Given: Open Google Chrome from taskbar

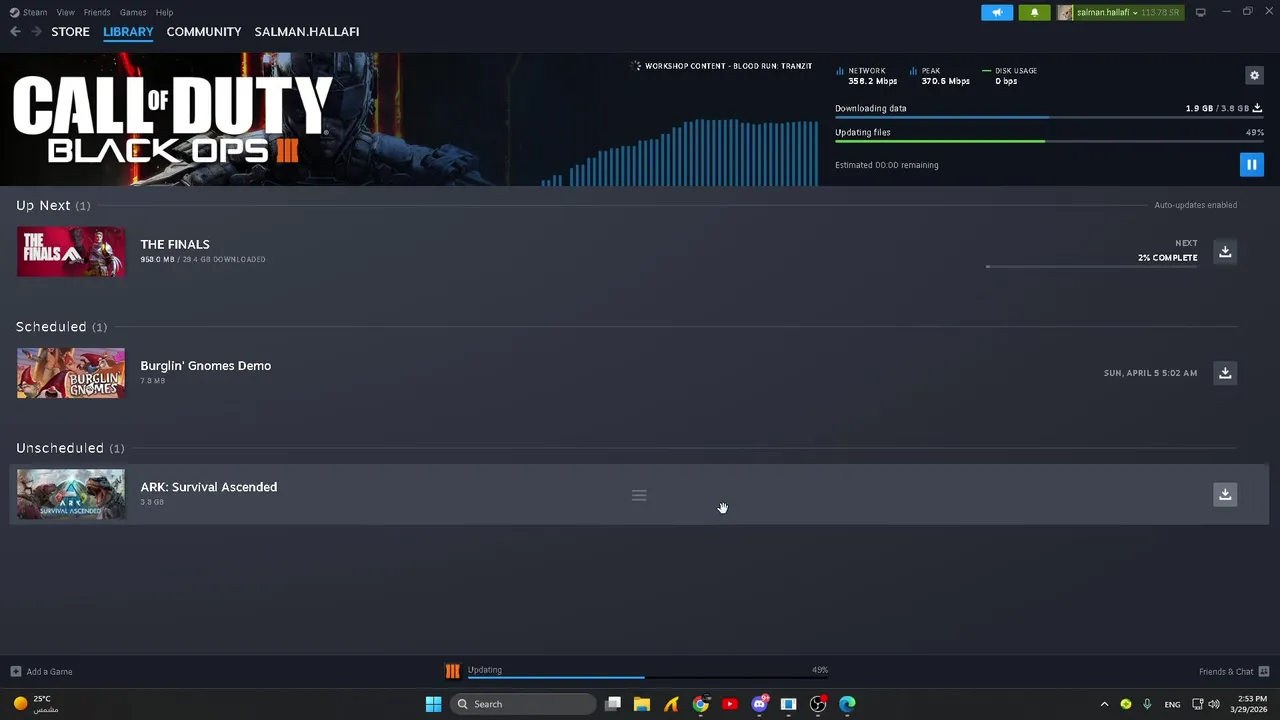Looking at the screenshot, I should tap(700, 704).
